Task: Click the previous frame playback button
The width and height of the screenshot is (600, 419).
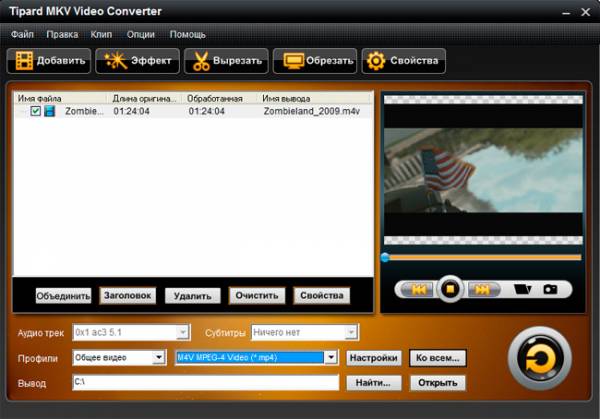Action: pos(417,289)
